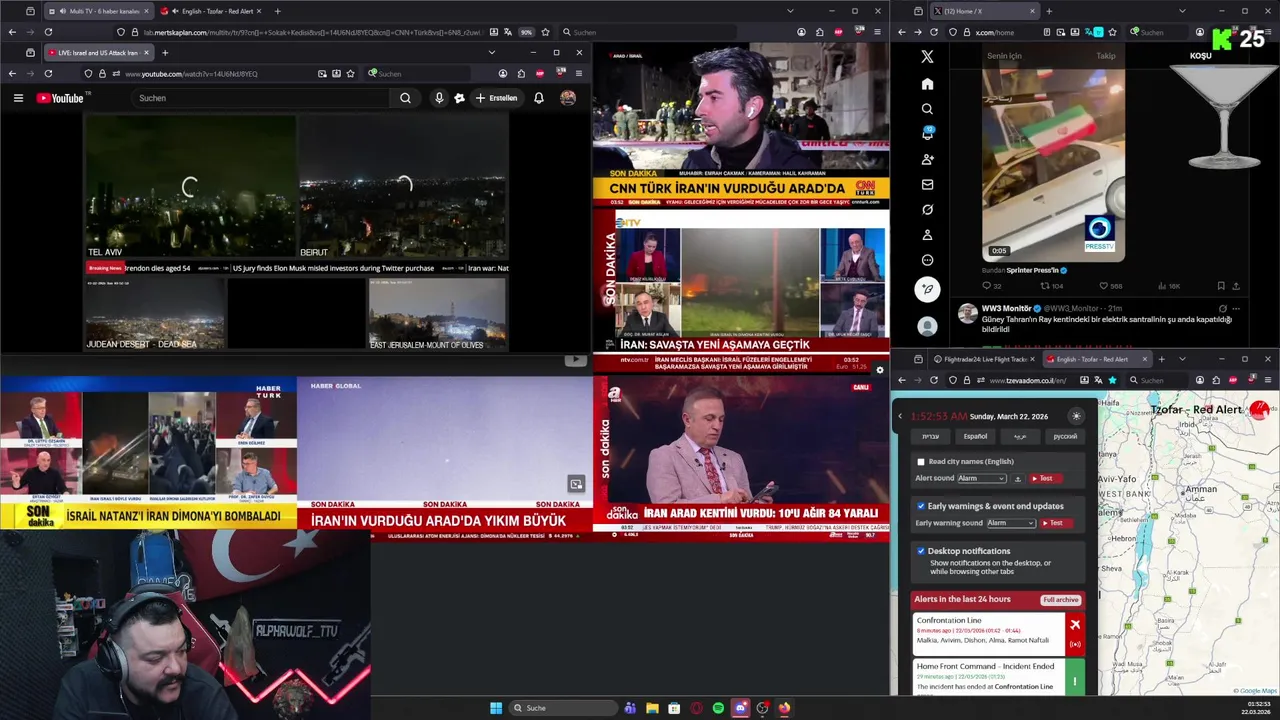The image size is (1280, 720).
Task: Open a new tab in the Tzofar window
Action: click(1161, 359)
